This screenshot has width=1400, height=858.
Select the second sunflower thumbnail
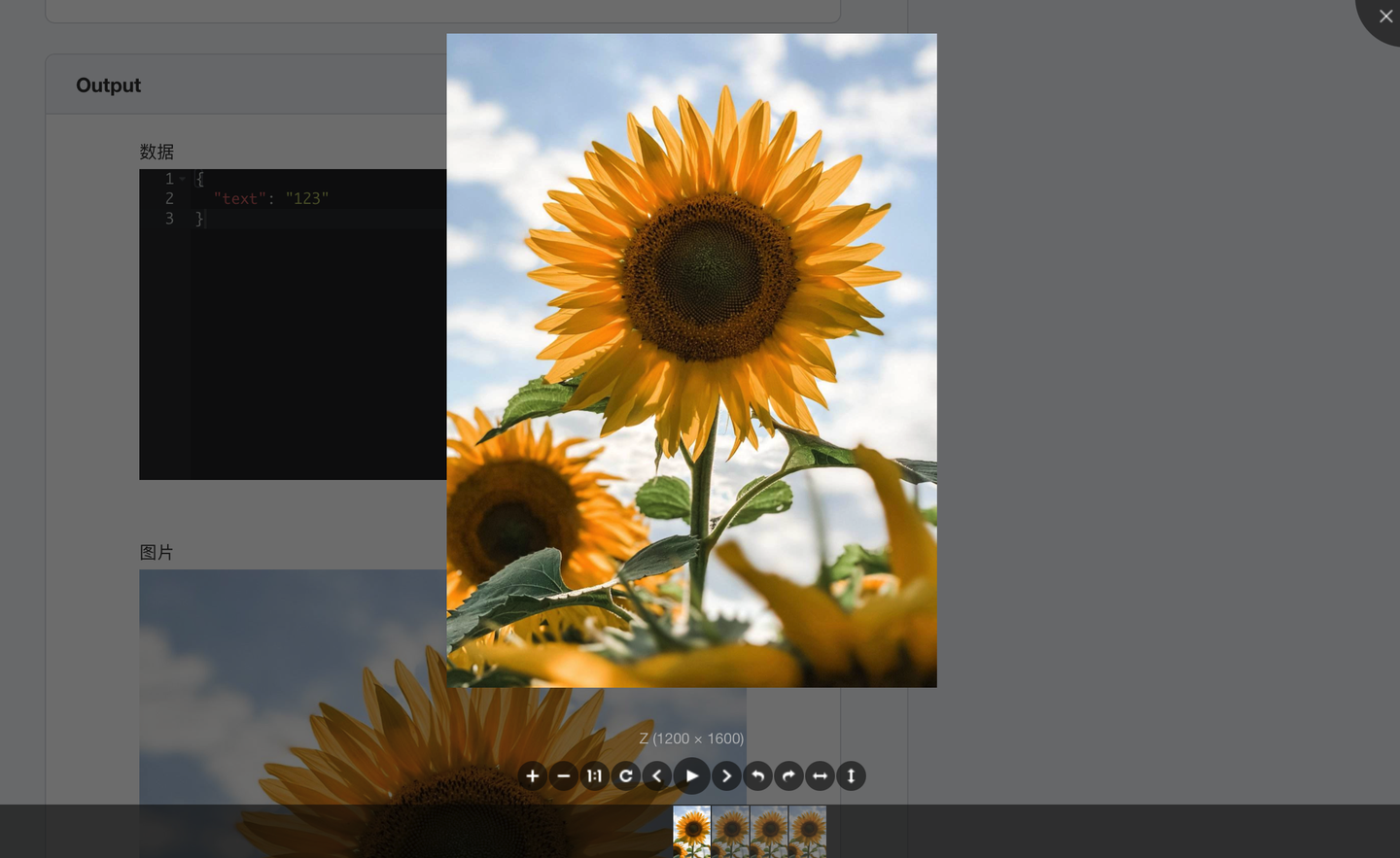pyautogui.click(x=730, y=832)
